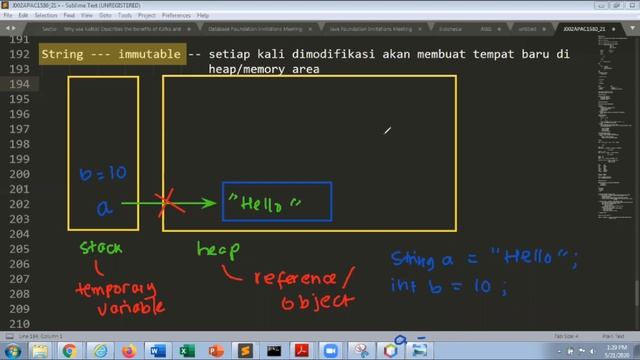Open the Selection menu
Image resolution: width=640 pixels, height=360 pixels.
(46, 16)
